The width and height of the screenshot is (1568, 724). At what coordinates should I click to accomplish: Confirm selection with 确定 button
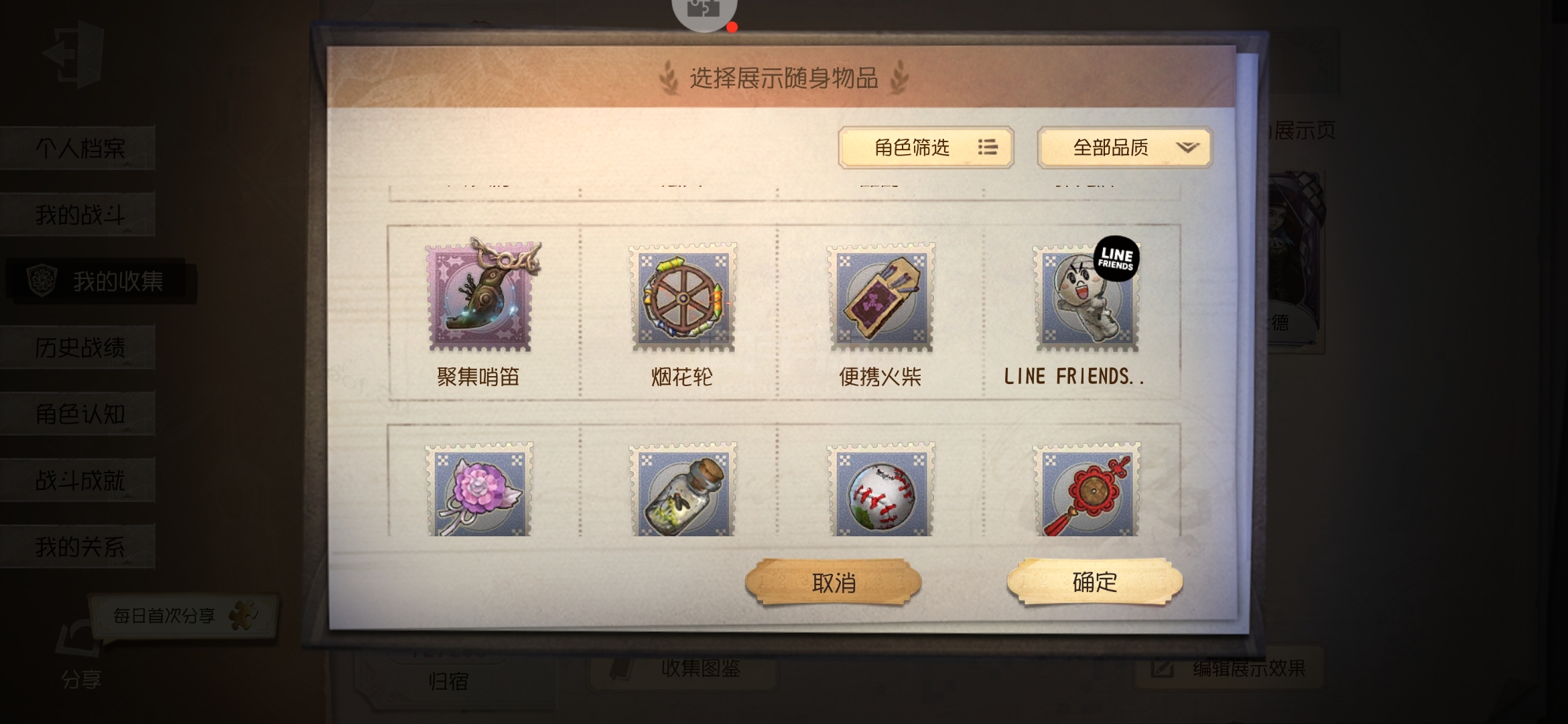click(x=1095, y=581)
